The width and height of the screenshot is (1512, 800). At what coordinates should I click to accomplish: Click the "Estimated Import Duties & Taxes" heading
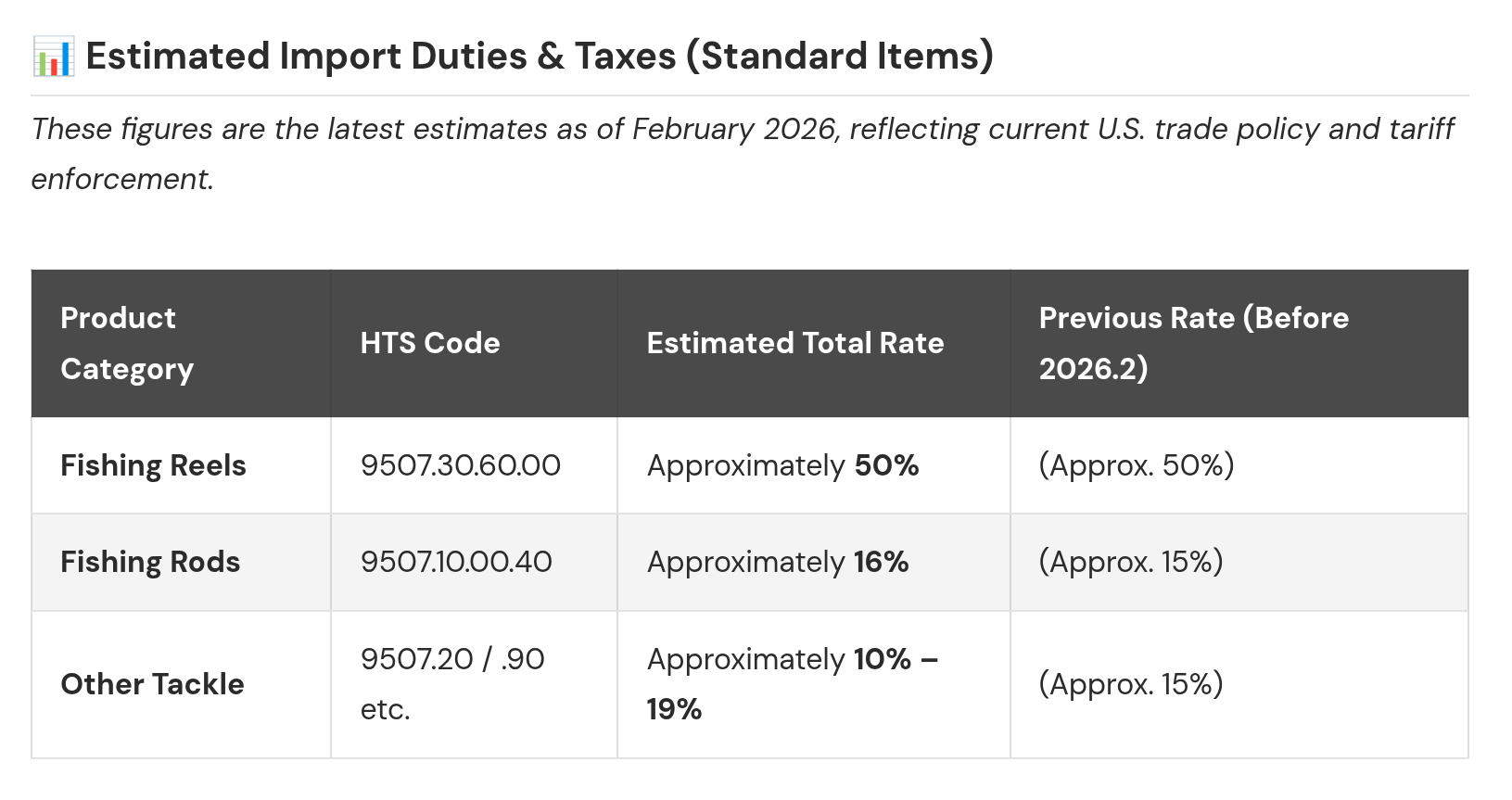540,57
